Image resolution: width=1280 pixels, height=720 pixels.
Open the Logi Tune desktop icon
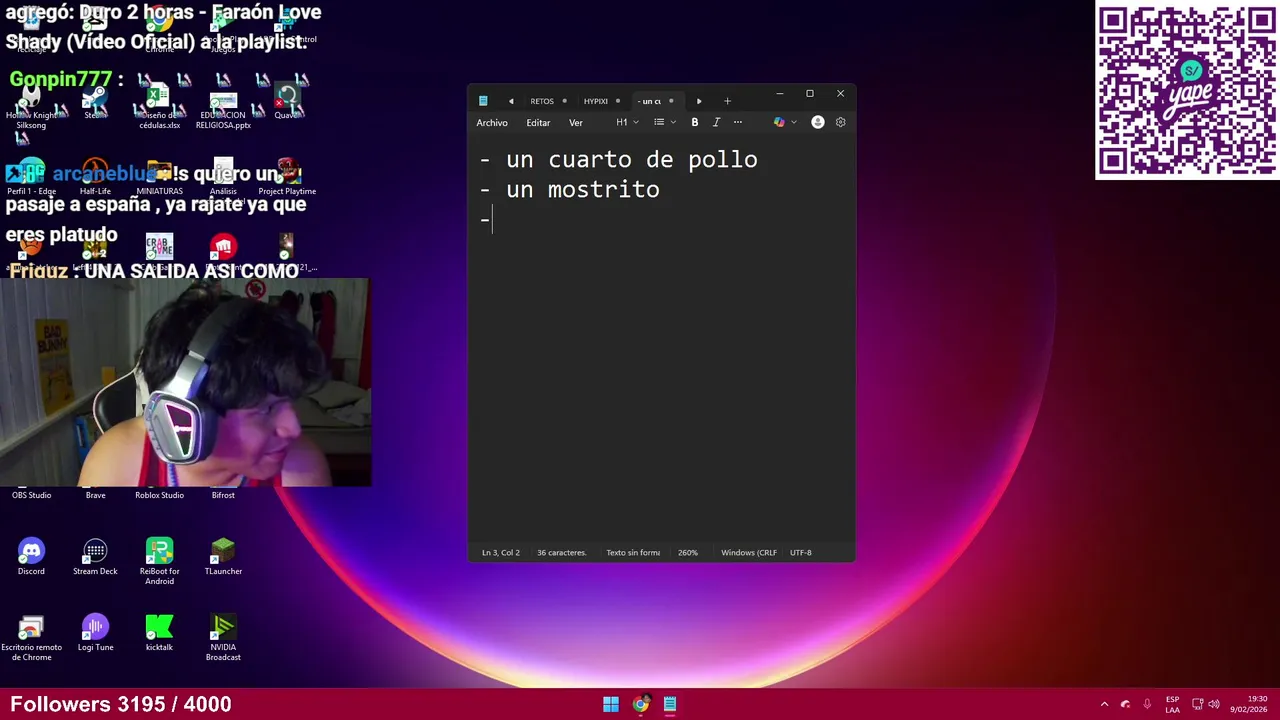click(95, 633)
